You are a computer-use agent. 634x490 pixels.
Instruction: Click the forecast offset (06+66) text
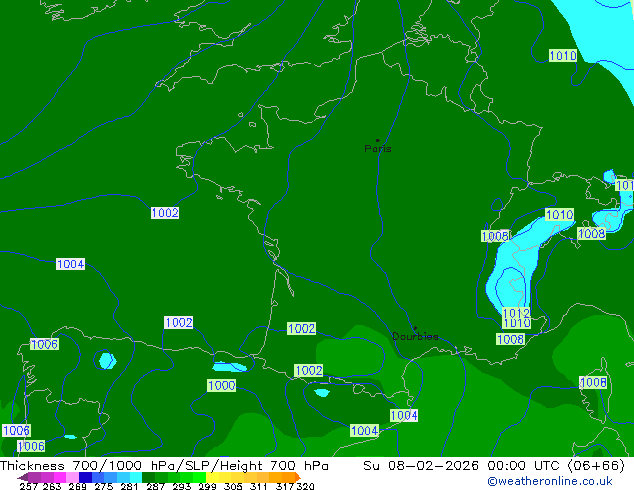pyautogui.click(x=597, y=466)
